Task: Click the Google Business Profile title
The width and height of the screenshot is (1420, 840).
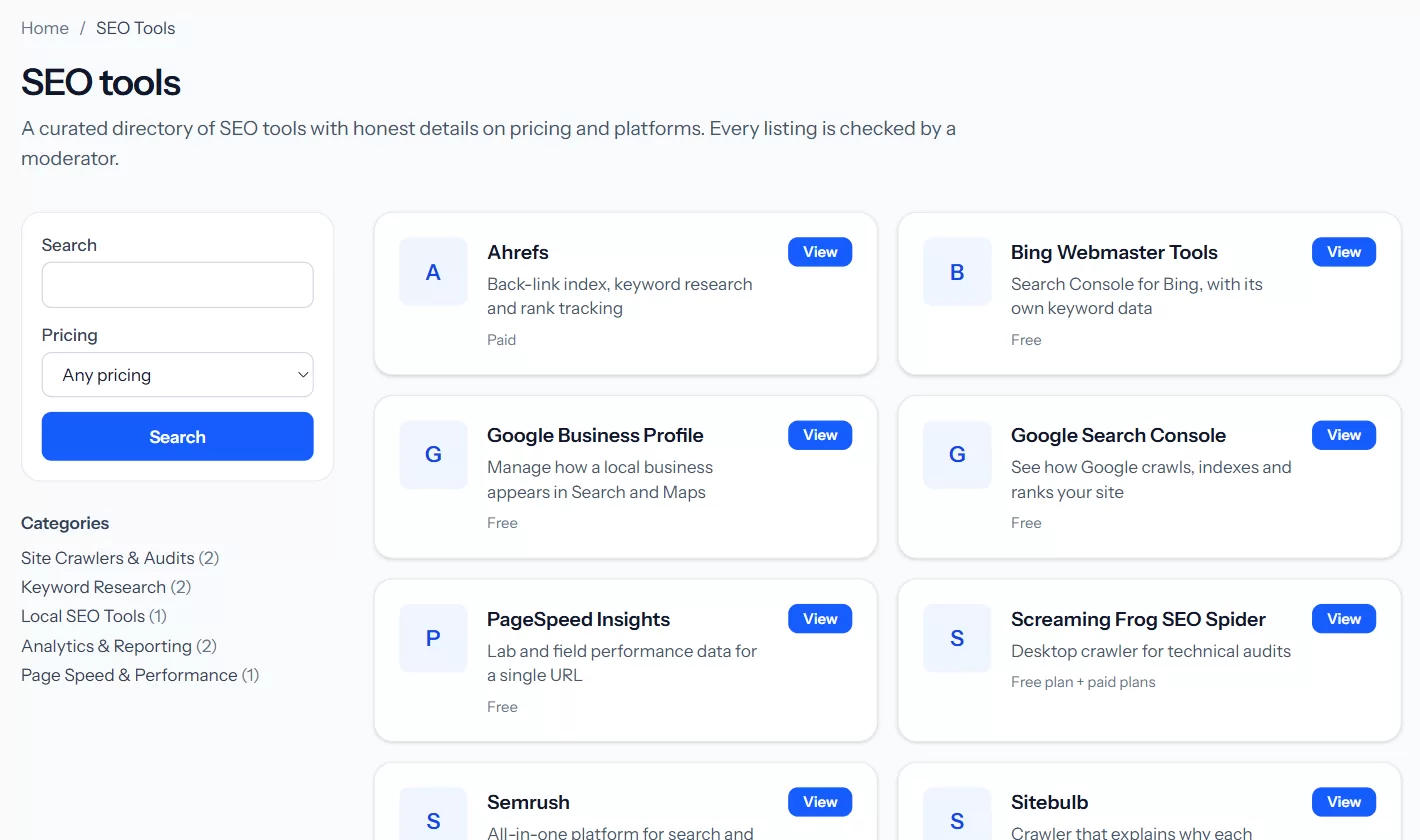Action: coord(595,435)
